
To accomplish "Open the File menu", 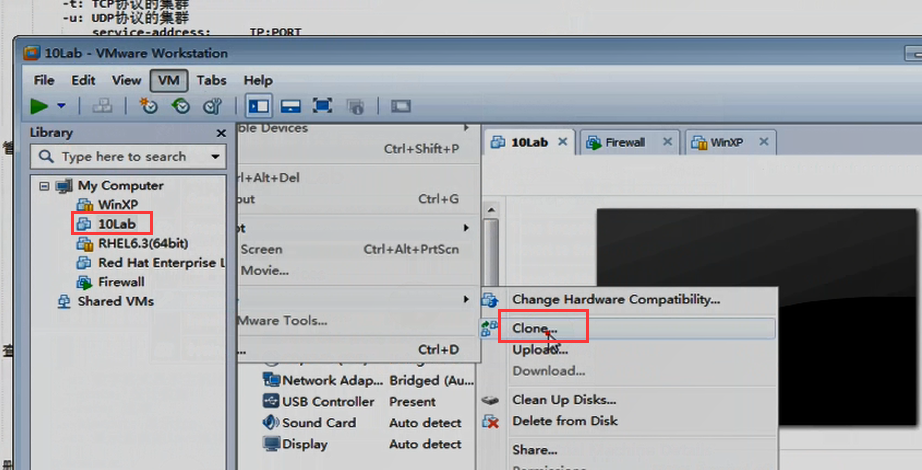I will point(44,80).
